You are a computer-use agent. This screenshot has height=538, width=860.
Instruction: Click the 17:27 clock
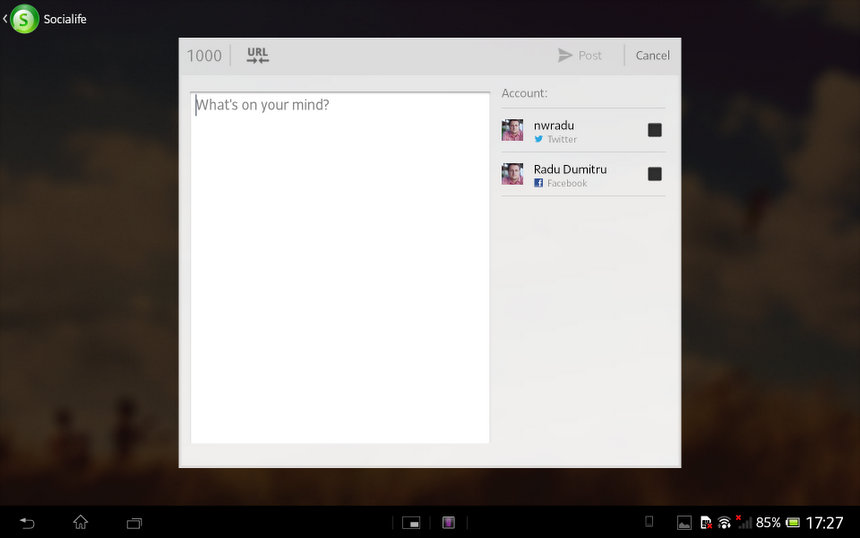824,523
